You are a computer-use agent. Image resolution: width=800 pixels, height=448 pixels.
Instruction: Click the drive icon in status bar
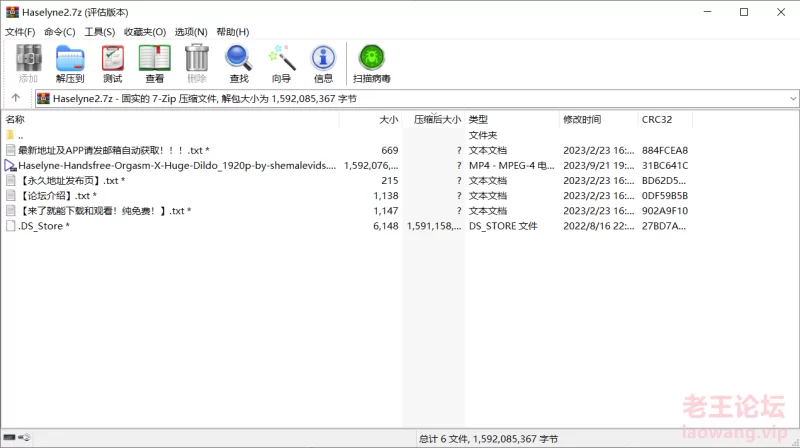coord(10,437)
